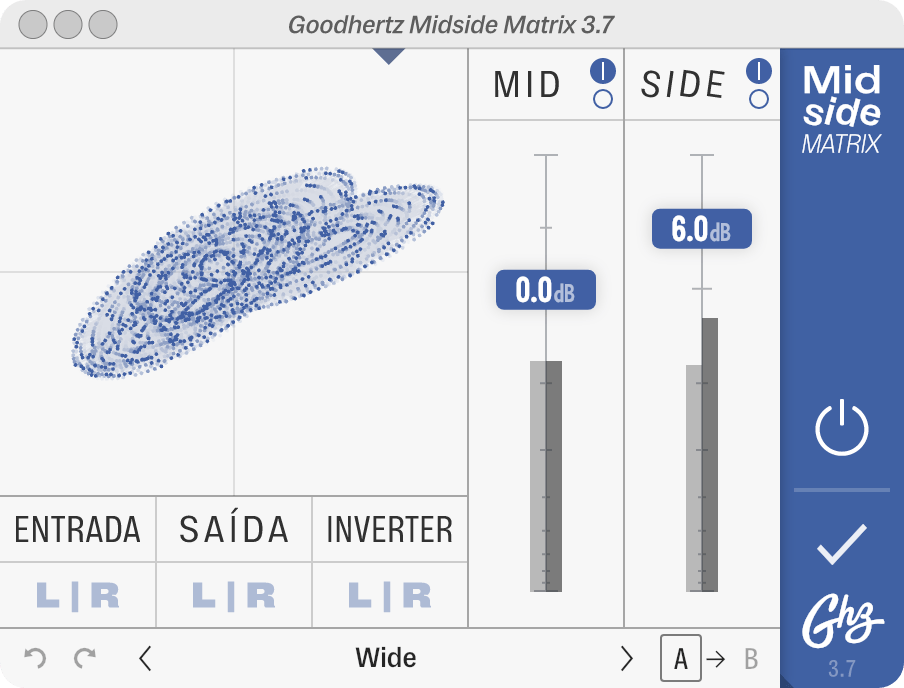Toggle the L|R mode under Saída
This screenshot has width=904, height=688.
(x=234, y=596)
